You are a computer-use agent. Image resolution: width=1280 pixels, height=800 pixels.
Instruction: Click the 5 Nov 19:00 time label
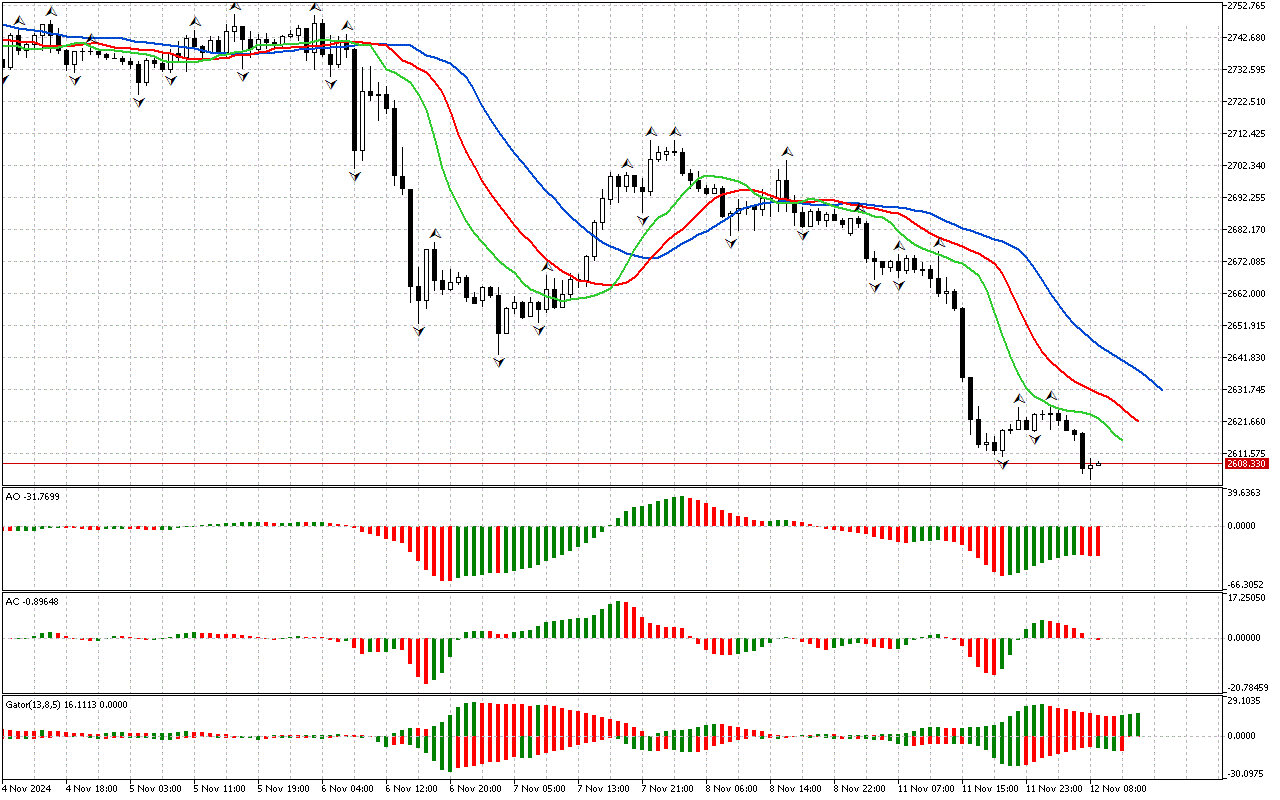[x=286, y=789]
